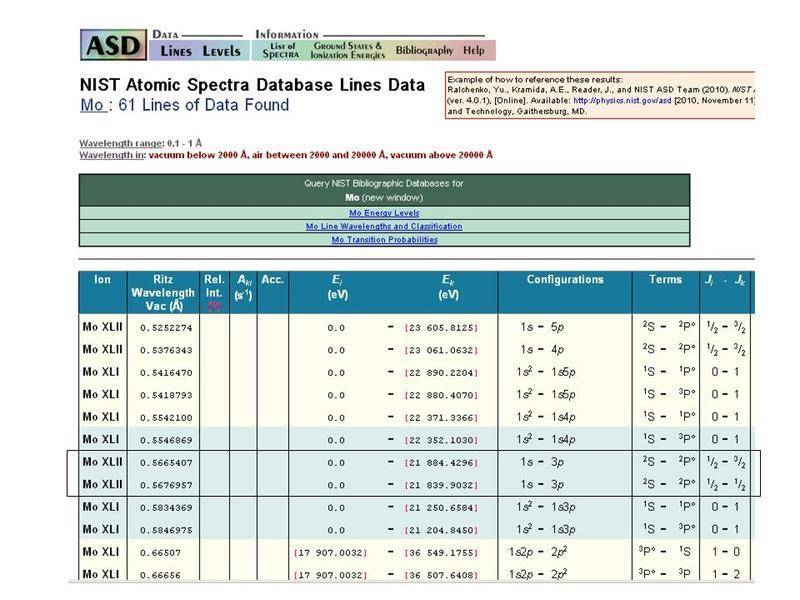800x600 pixels.
Task: Click energy value [22 880.4070]
Action: (441, 395)
